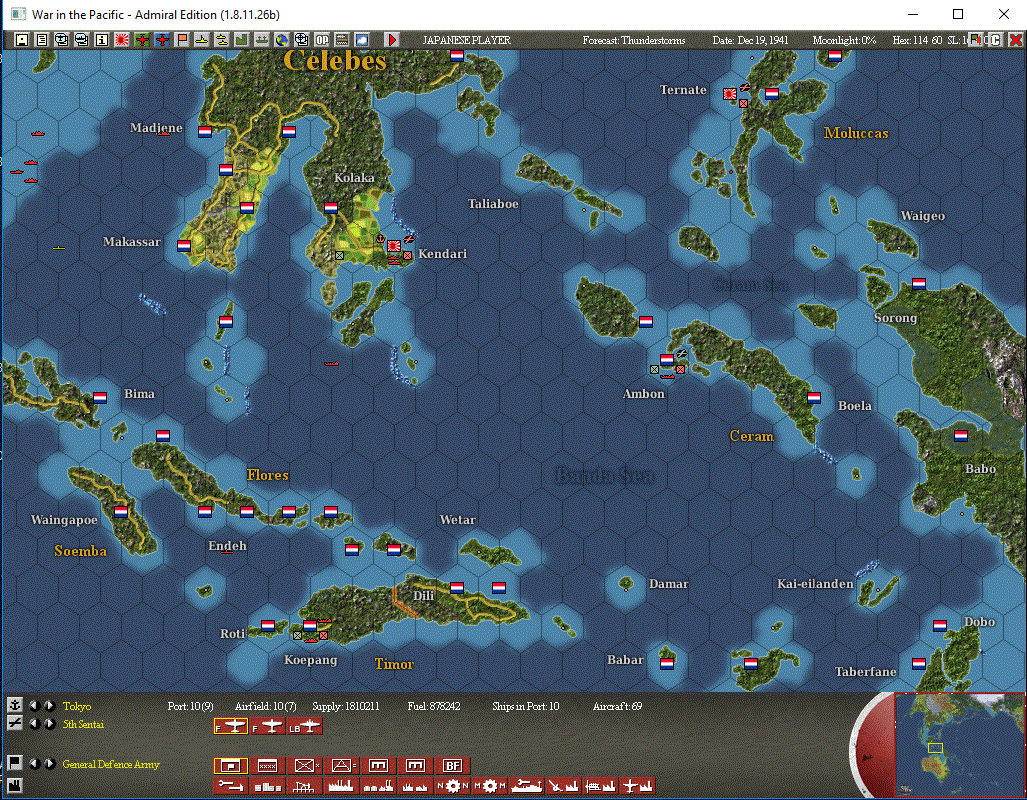Select the Dutch base flag at Makassar
This screenshot has height=800, width=1027.
184,246
